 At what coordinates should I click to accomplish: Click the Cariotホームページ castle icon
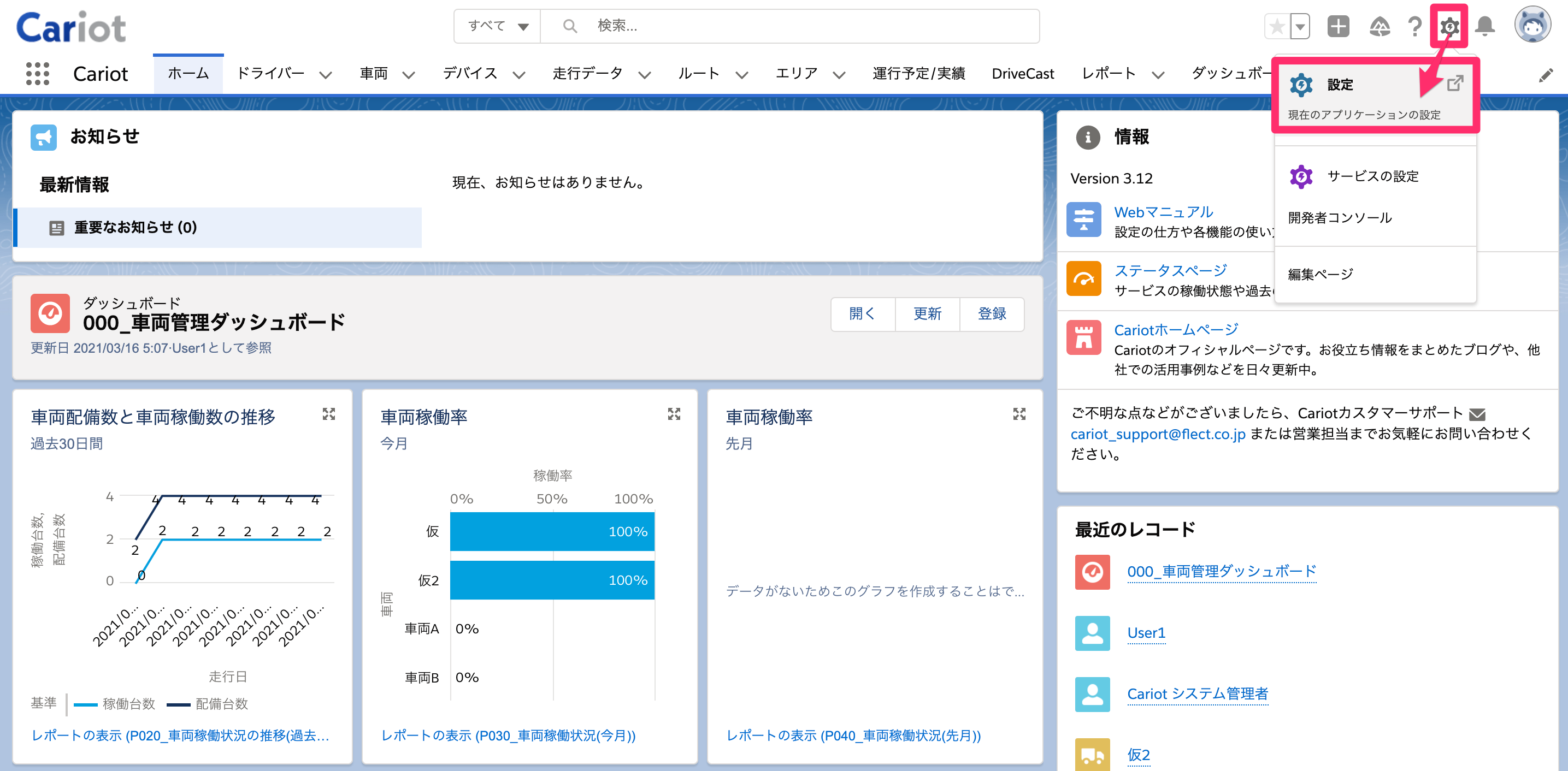pos(1083,338)
